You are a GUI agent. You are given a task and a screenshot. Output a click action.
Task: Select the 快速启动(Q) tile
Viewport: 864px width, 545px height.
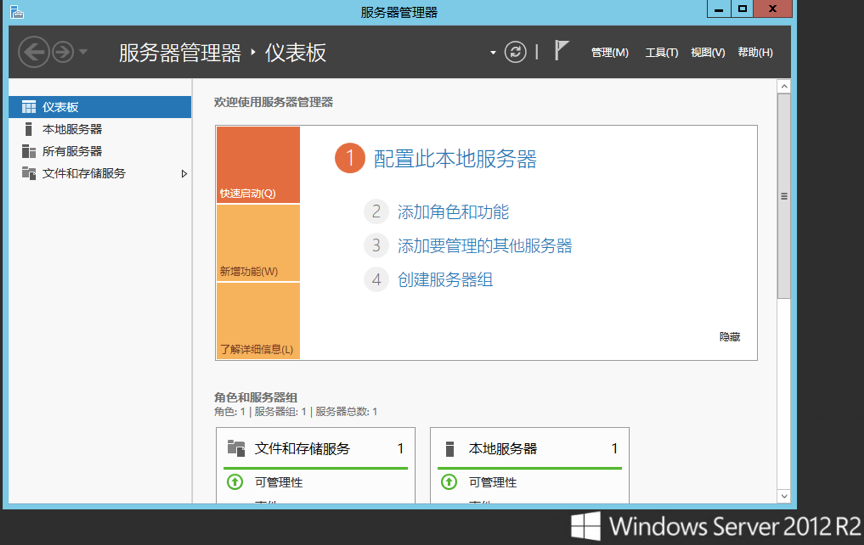tap(258, 165)
